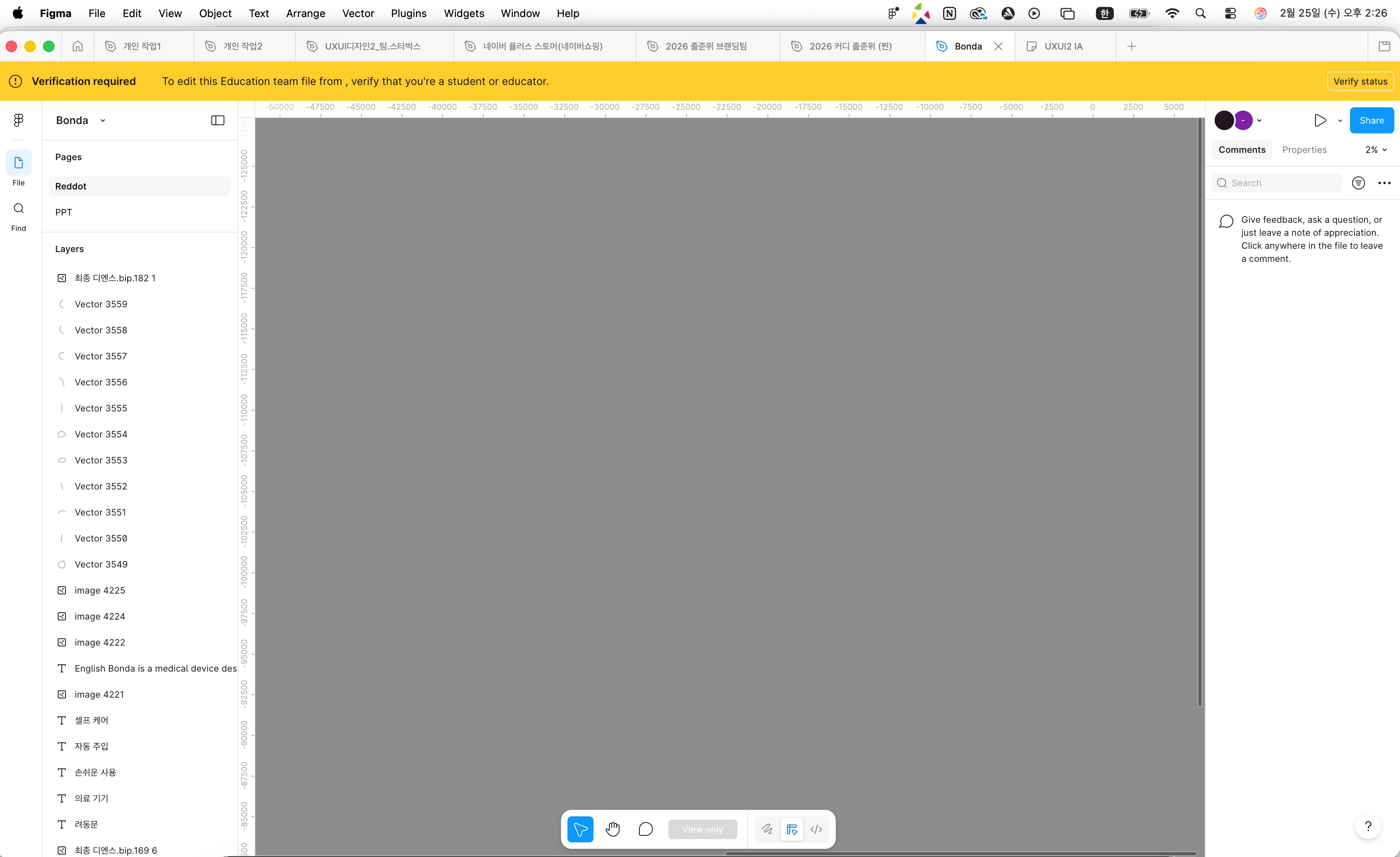Select the Hand tool in bottom toolbar

[x=613, y=829]
